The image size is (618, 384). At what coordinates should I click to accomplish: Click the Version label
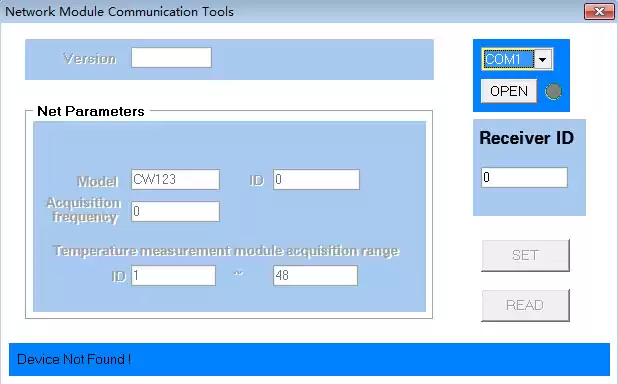coord(90,59)
